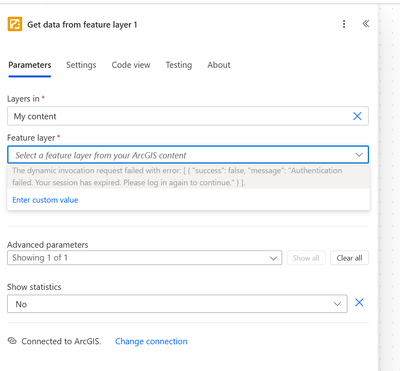The image size is (400, 371).
Task: Expand the Feature layer dropdown chevron
Action: [x=359, y=155]
